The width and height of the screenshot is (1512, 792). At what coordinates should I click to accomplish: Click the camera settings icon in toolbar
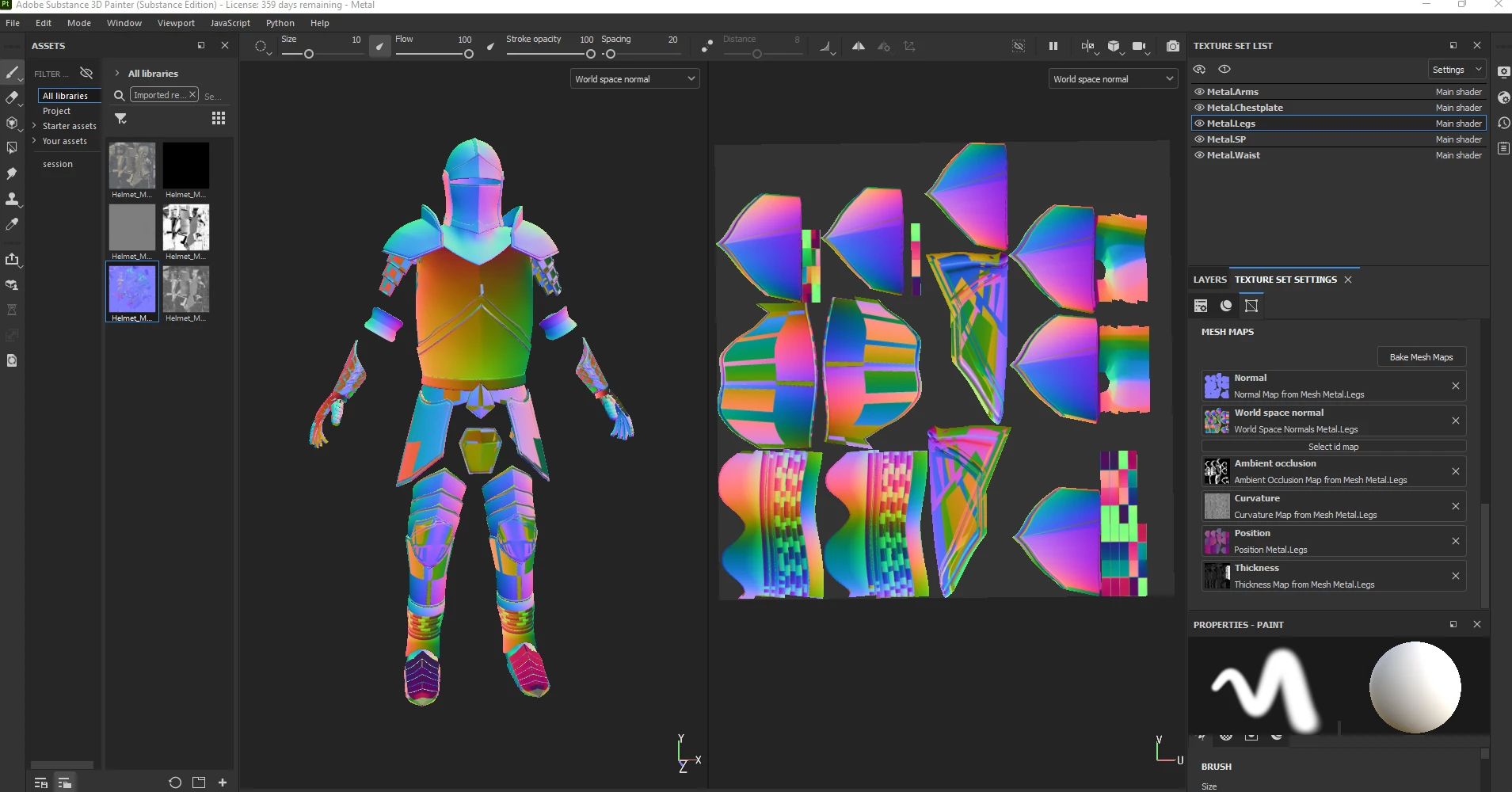click(1139, 46)
